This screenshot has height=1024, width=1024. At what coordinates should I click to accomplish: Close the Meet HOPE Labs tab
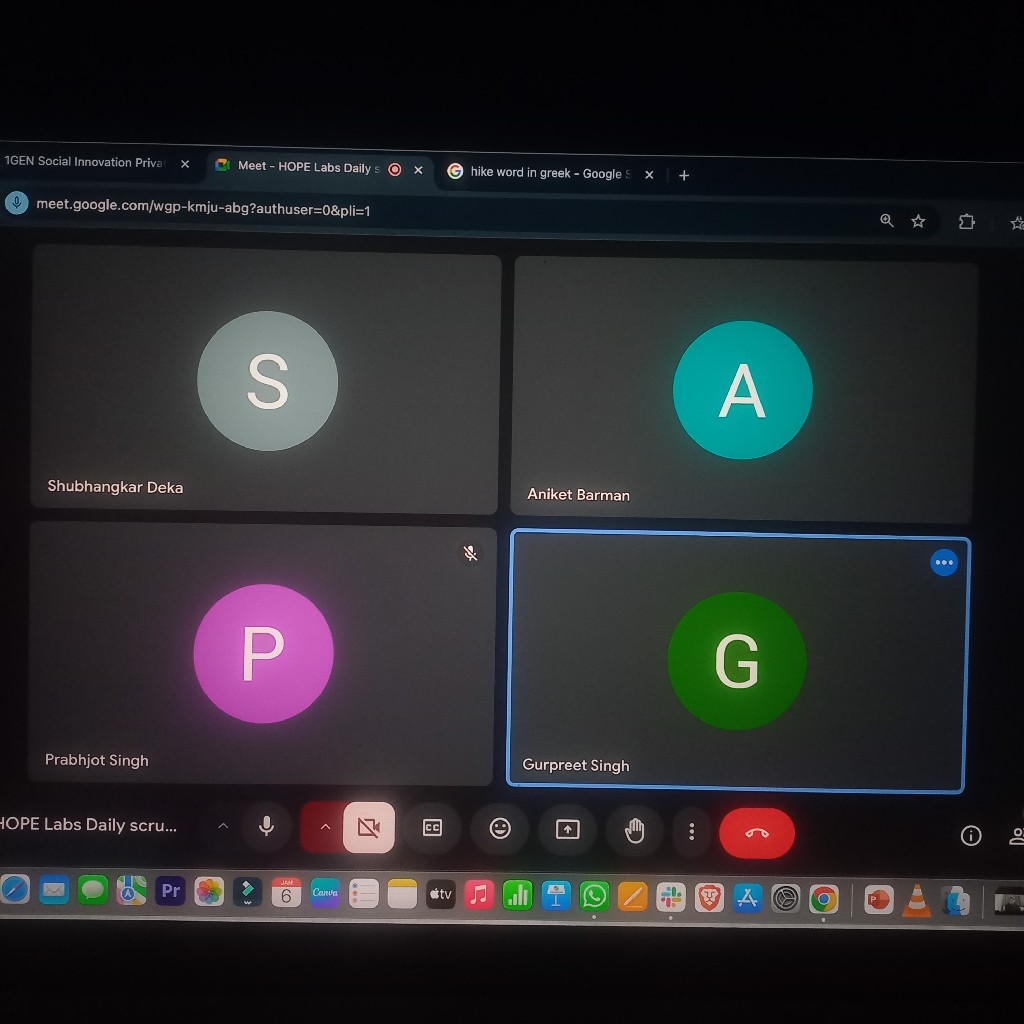pos(419,170)
